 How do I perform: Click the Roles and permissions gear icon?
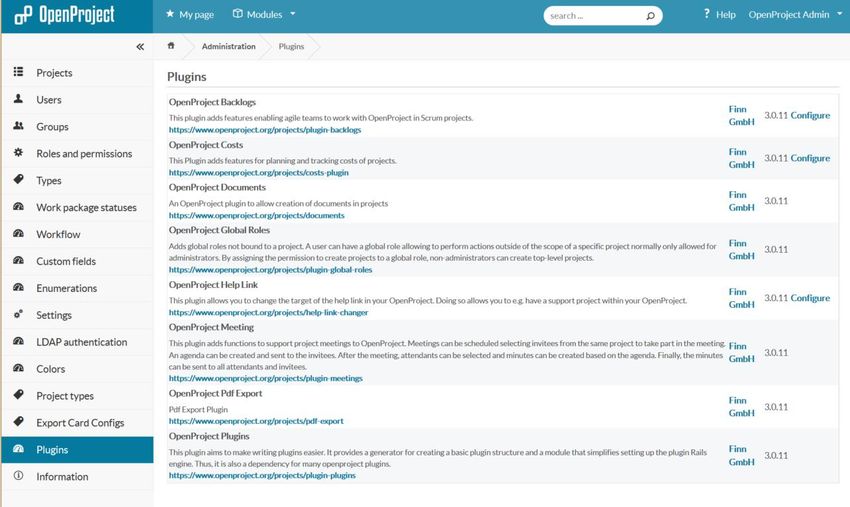tap(18, 152)
